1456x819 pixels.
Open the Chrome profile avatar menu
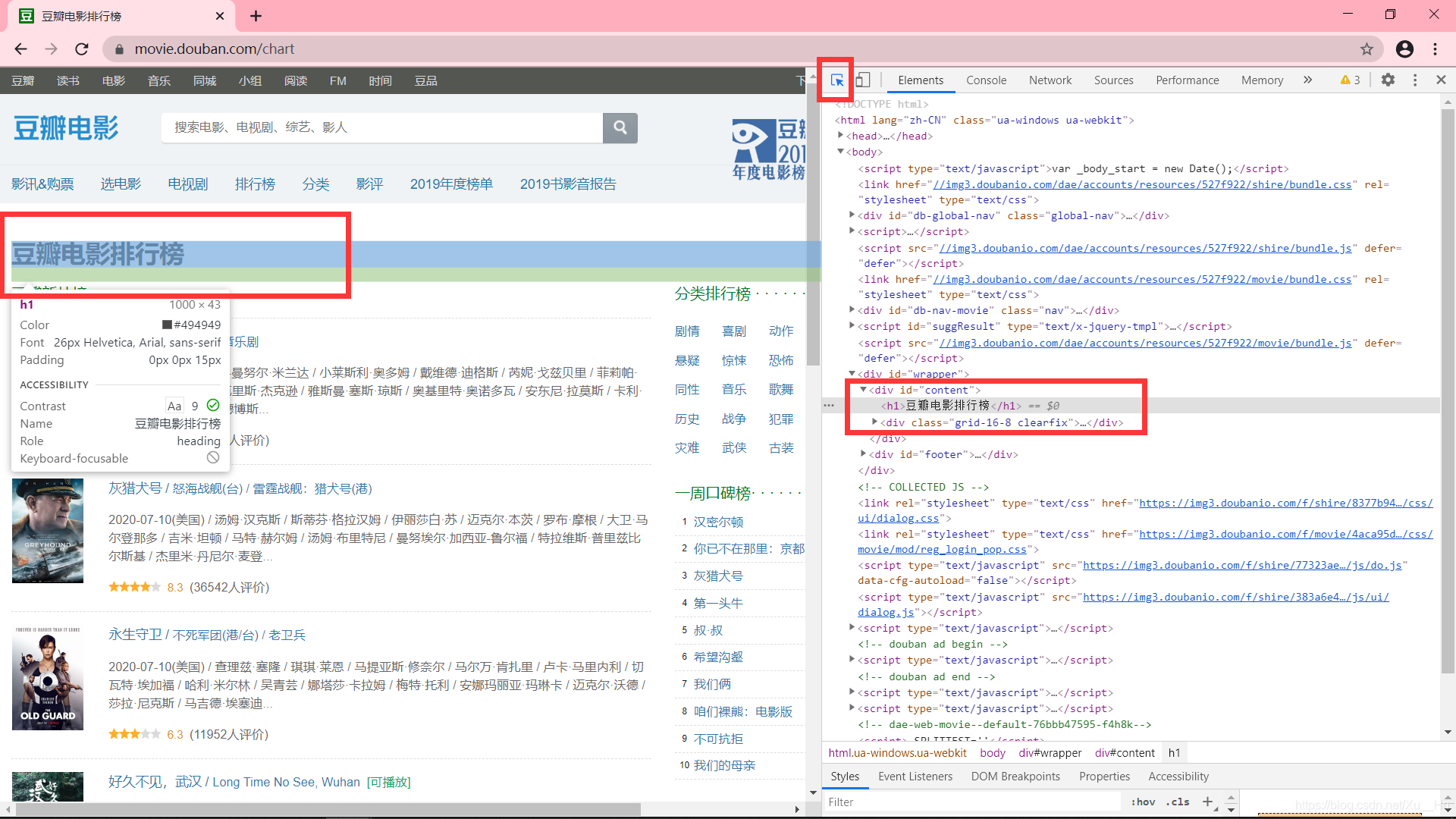(1404, 49)
